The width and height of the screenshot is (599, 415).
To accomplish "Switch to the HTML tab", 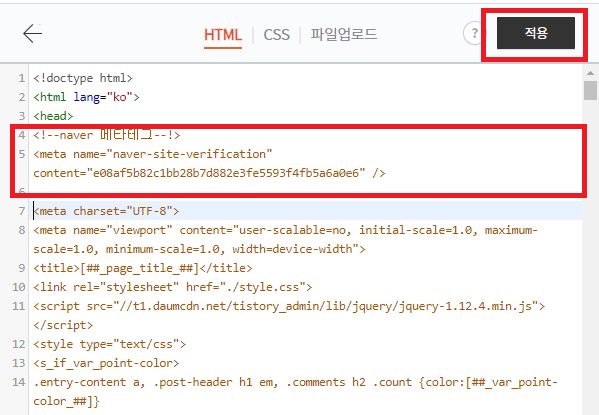I will [x=223, y=35].
